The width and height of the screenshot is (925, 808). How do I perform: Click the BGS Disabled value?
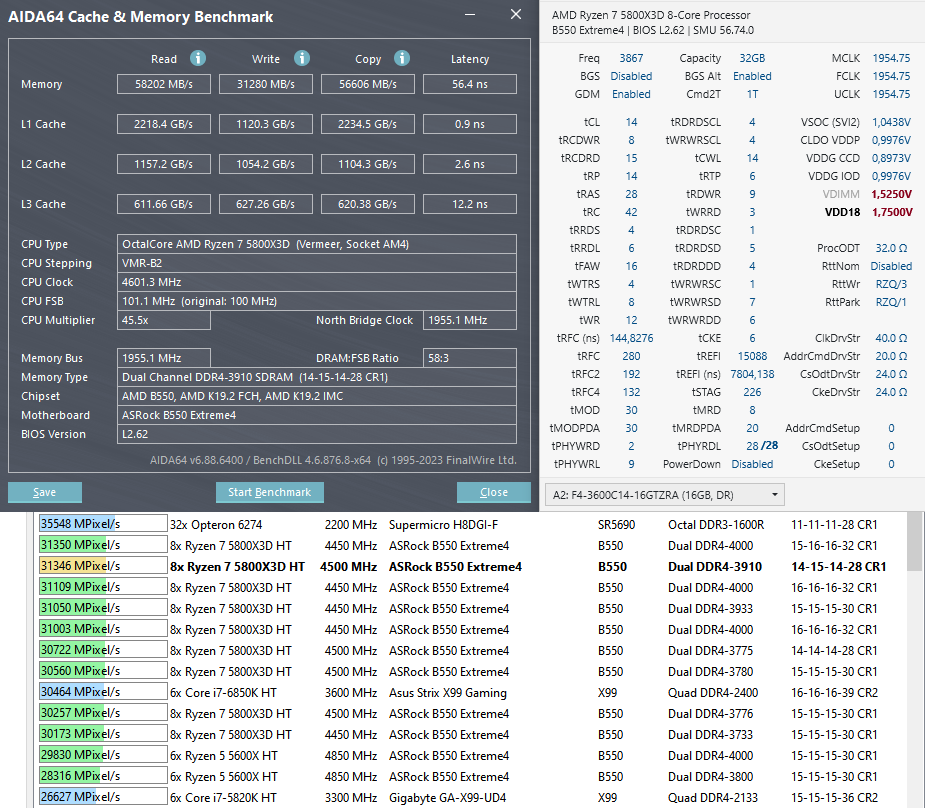(x=631, y=76)
